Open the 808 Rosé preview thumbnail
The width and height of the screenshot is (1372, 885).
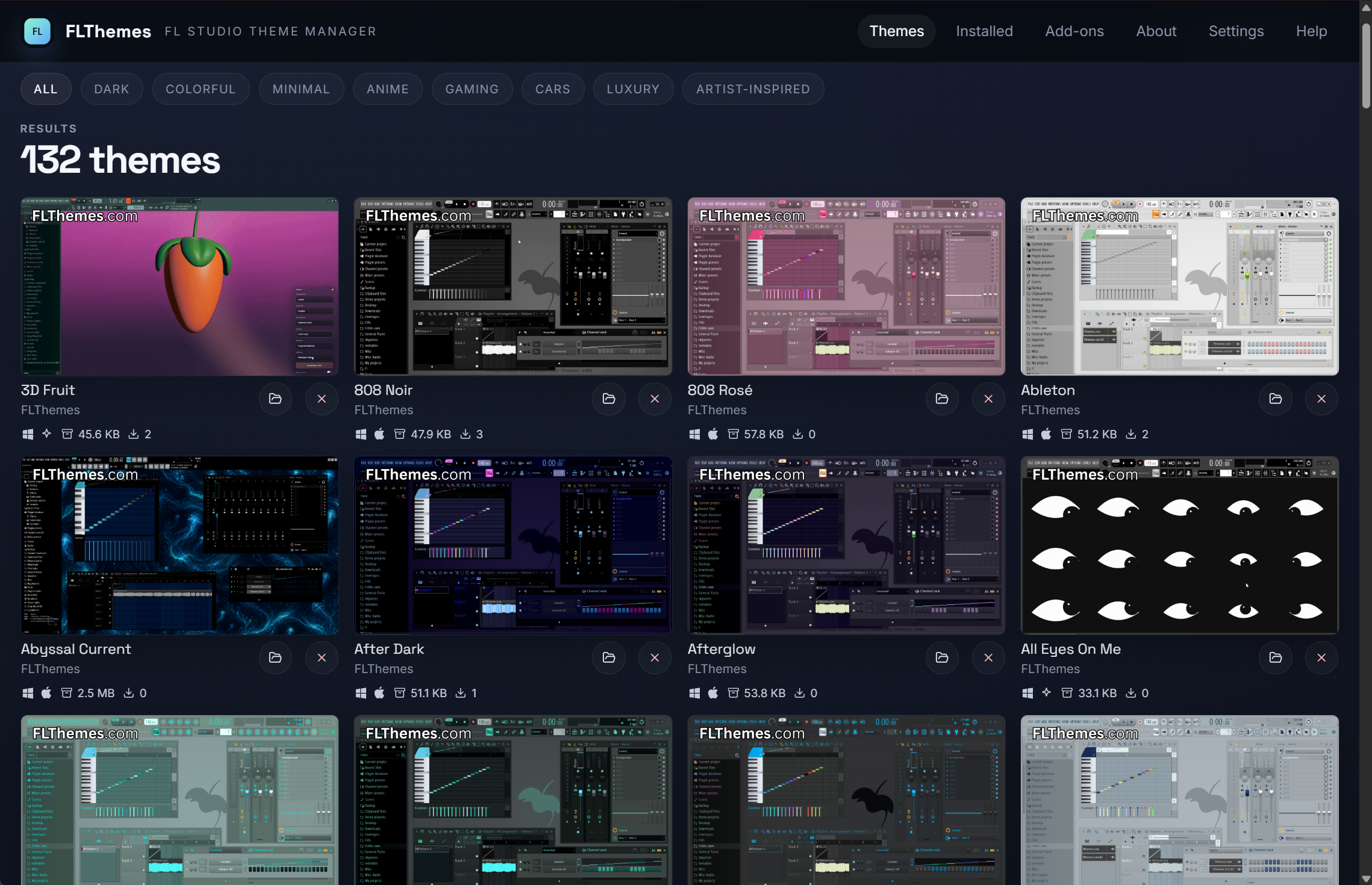tap(846, 287)
